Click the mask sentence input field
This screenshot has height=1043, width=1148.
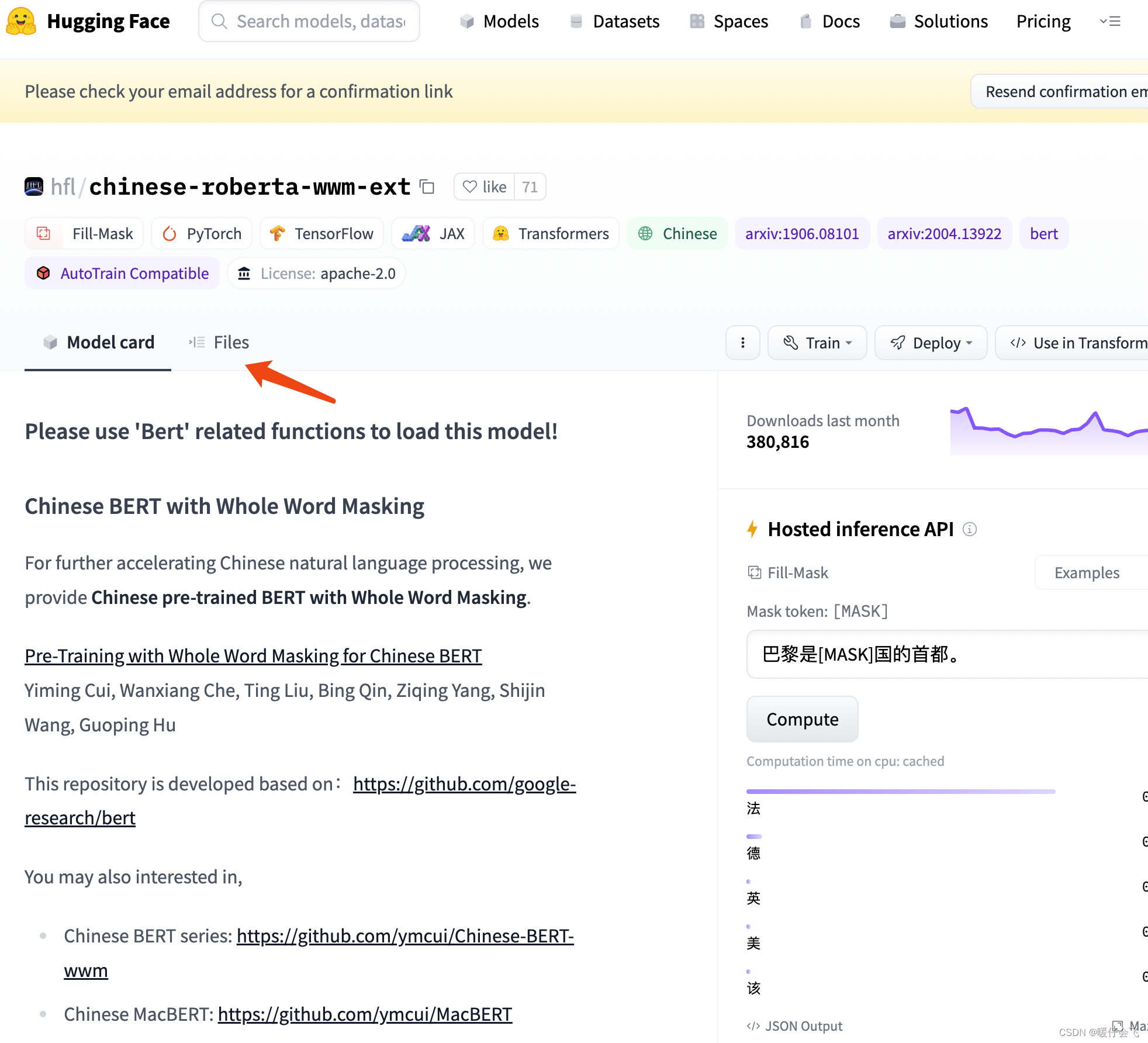pos(947,654)
